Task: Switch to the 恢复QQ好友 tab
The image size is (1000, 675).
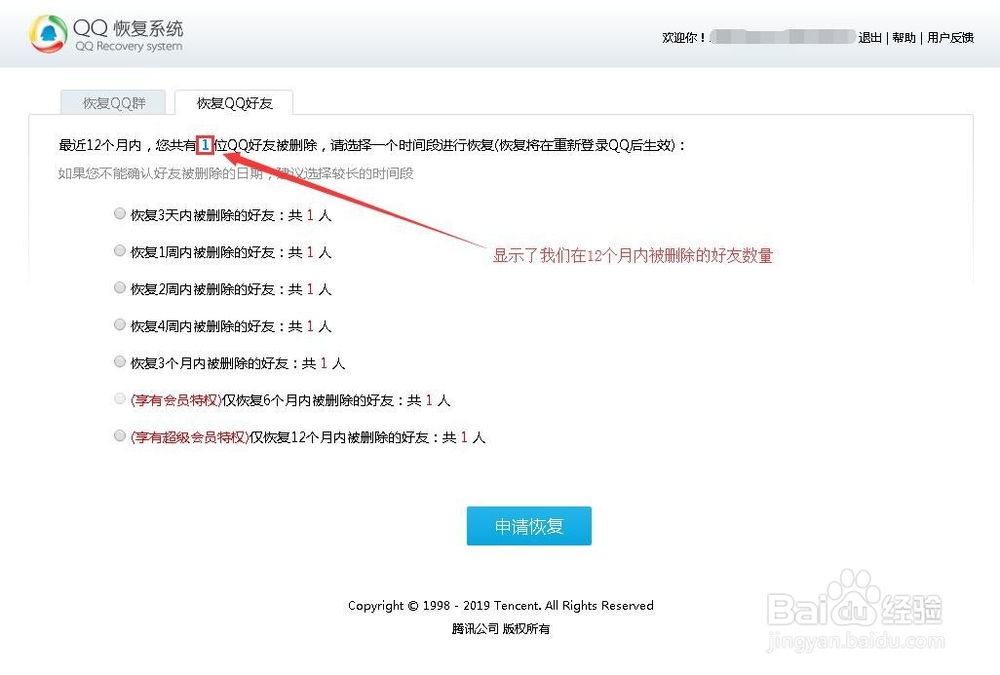Action: pyautogui.click(x=233, y=102)
